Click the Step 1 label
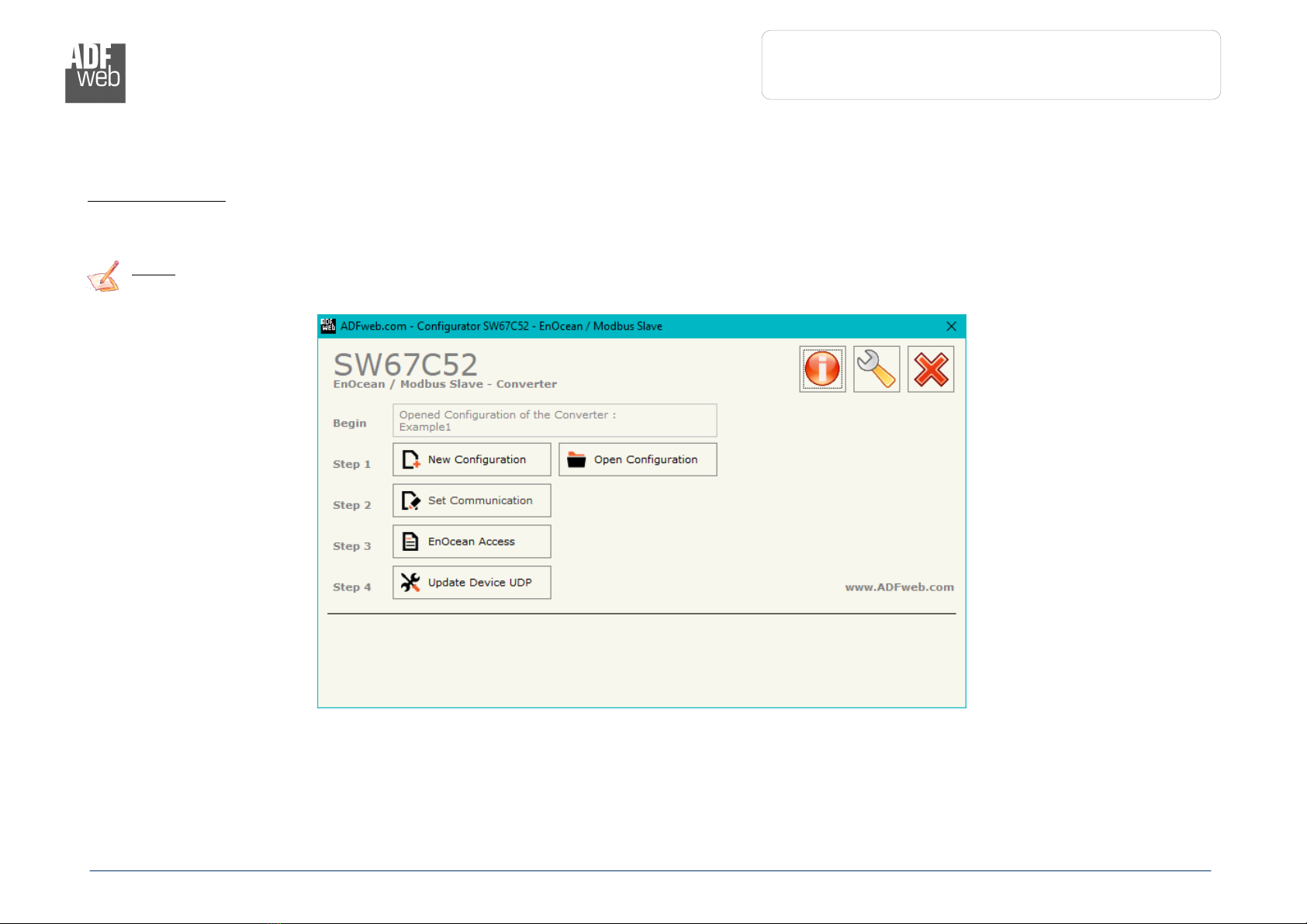This screenshot has width=1307, height=924. pos(352,464)
